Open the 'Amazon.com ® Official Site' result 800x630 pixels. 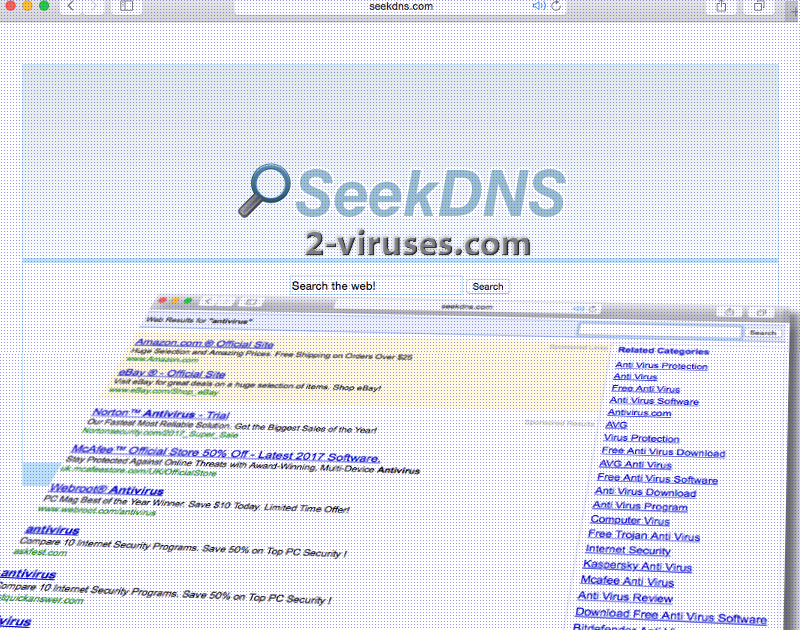[204, 343]
